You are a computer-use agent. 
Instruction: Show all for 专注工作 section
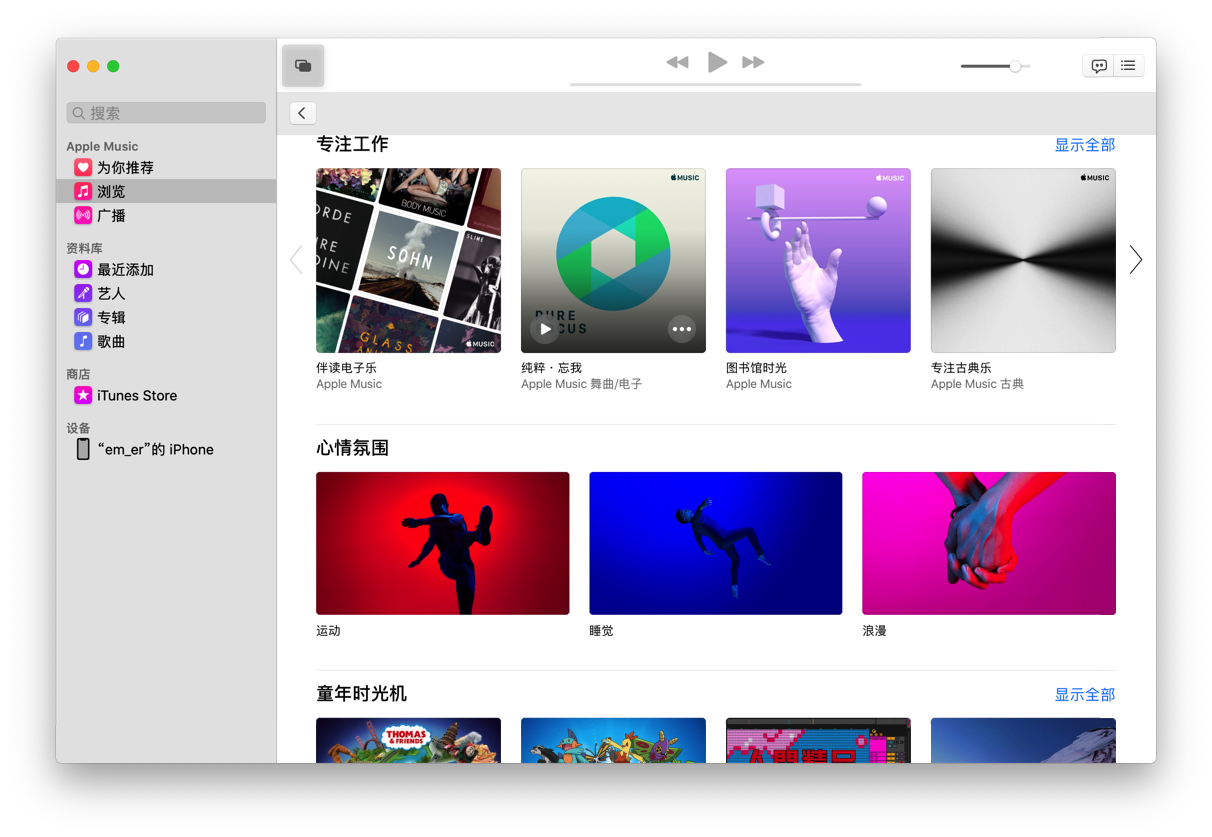click(x=1085, y=145)
